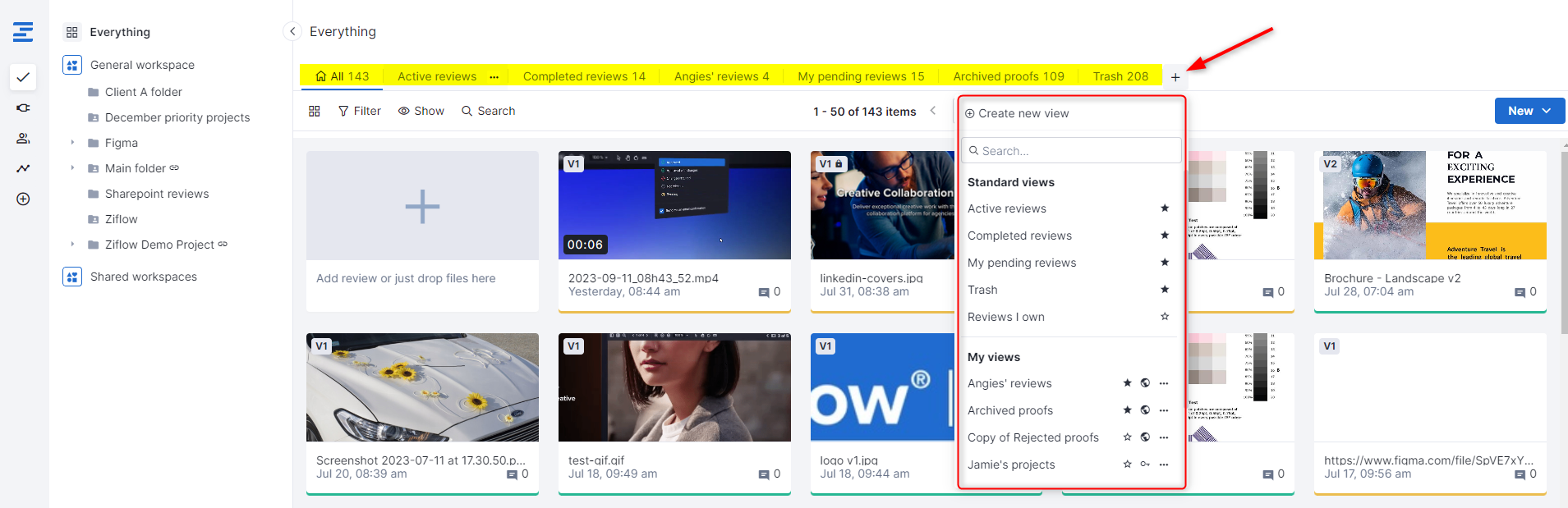Click the Add review plus tile
Image resolution: width=1568 pixels, height=508 pixels.
tap(422, 206)
